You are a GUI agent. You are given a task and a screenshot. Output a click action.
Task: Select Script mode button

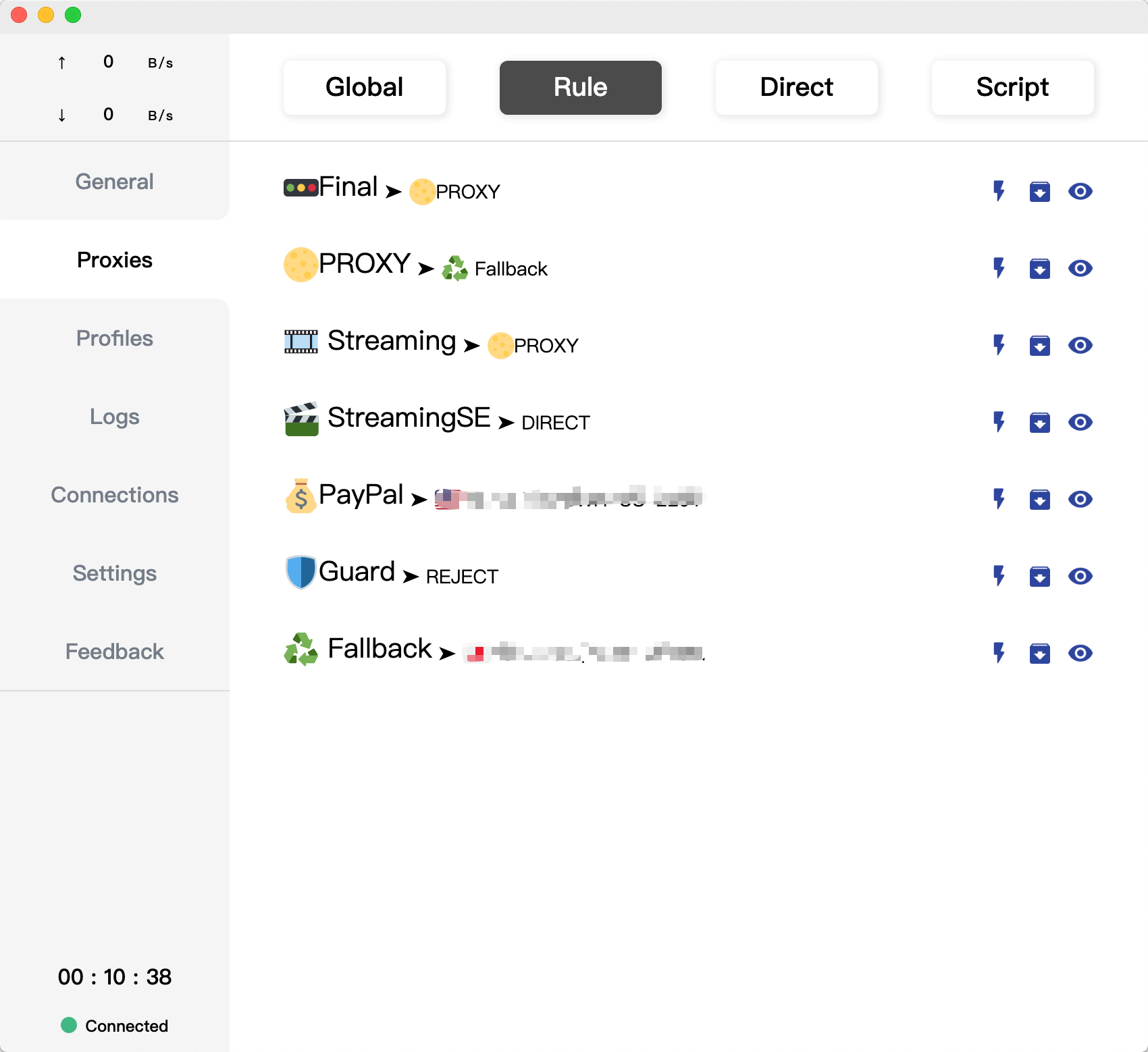(x=1013, y=88)
